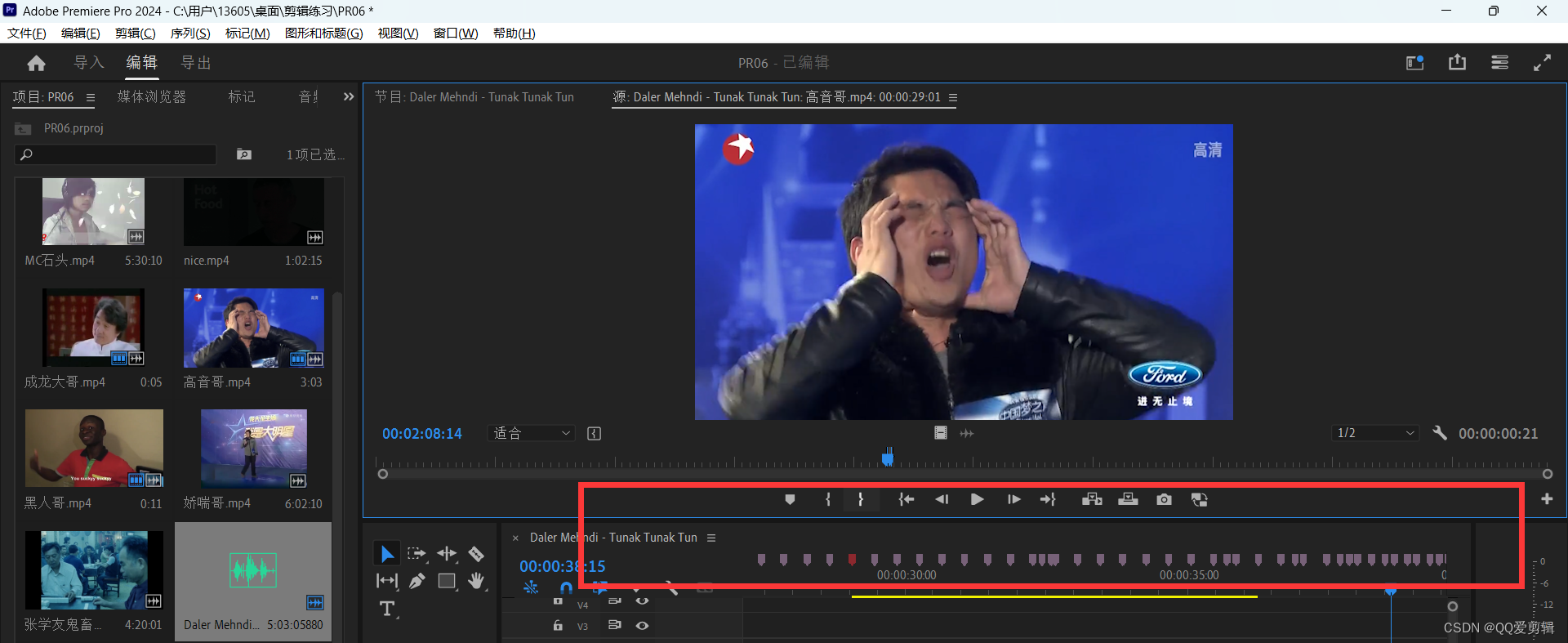Click Drag Video Only filmstrip icon
The height and width of the screenshot is (643, 1568).
(941, 433)
